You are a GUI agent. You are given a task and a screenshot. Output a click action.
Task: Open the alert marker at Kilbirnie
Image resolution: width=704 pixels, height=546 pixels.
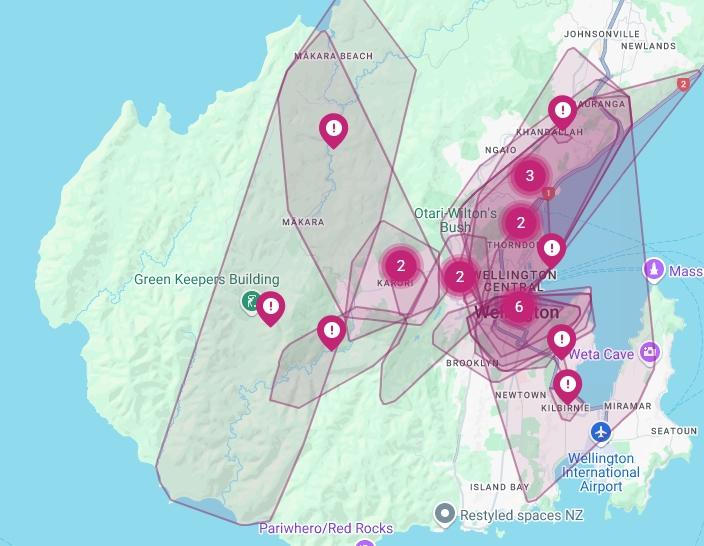pos(568,384)
